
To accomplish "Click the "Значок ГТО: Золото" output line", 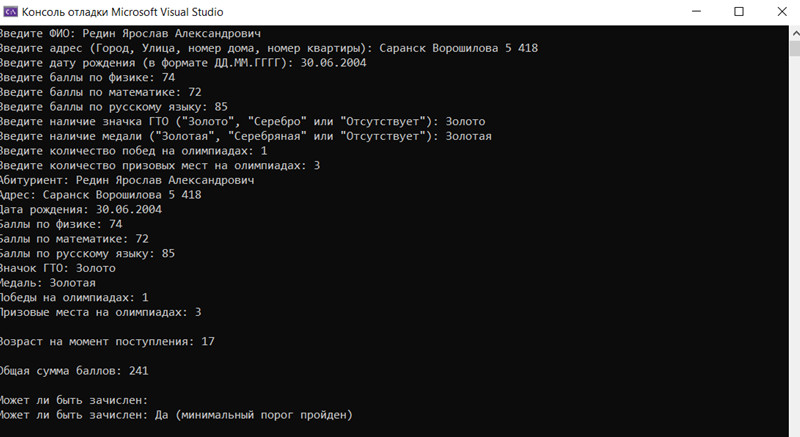I will [58, 268].
